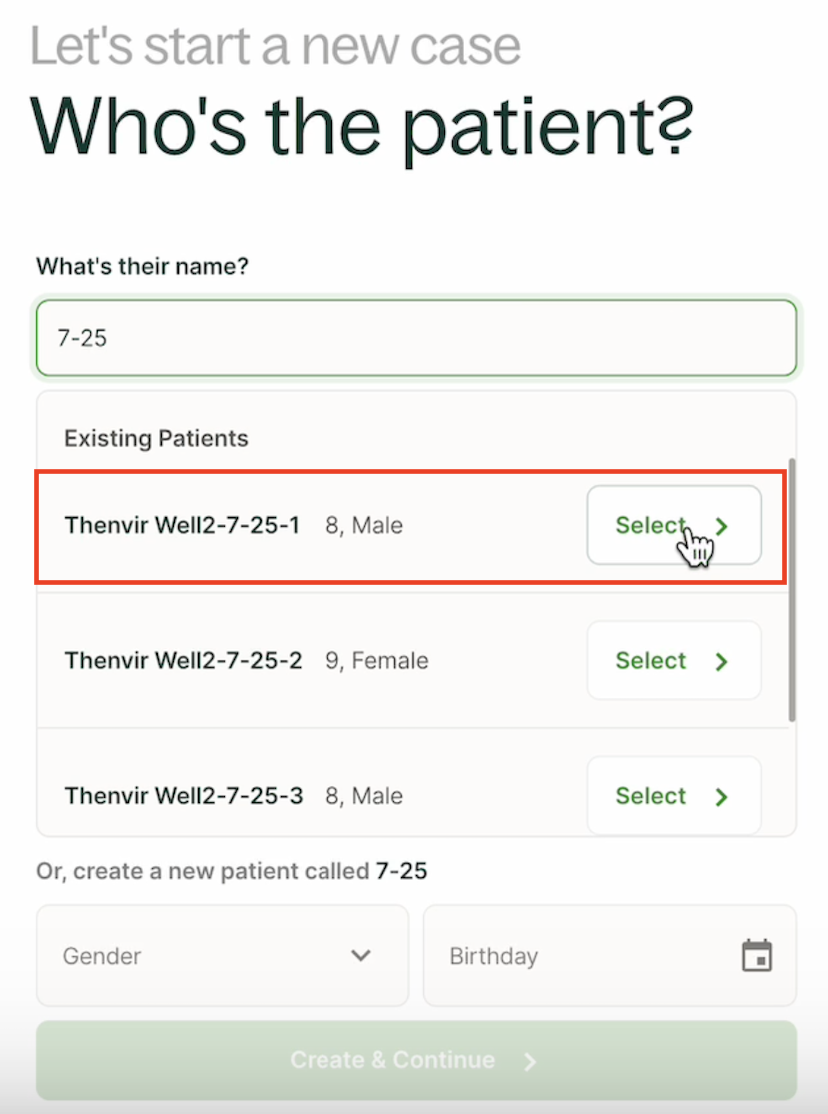This screenshot has height=1114, width=828.
Task: Choose Select for Thenvir Well2-7-25-3
Action: (672, 796)
